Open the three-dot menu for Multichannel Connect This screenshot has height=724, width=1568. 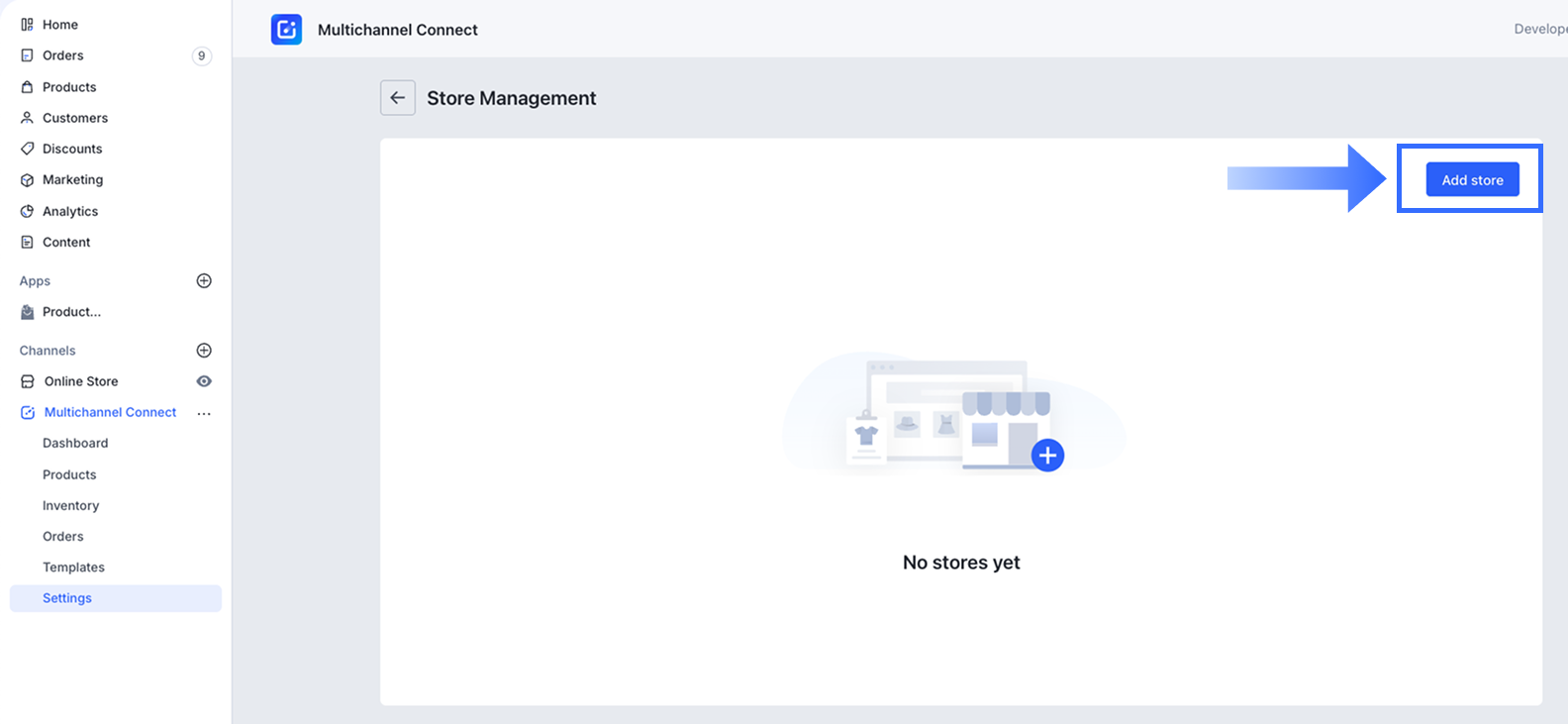(204, 413)
